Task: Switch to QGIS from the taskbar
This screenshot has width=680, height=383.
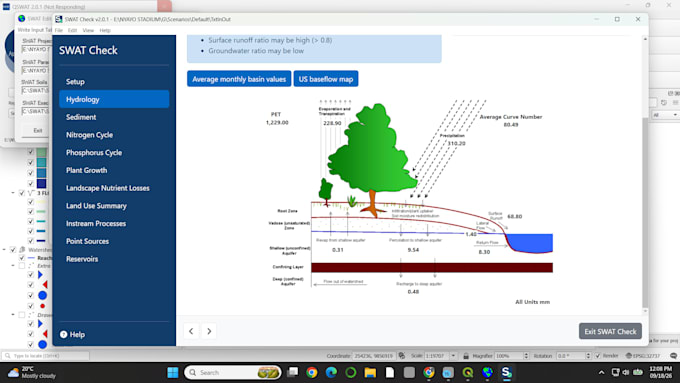Action: pos(468,373)
